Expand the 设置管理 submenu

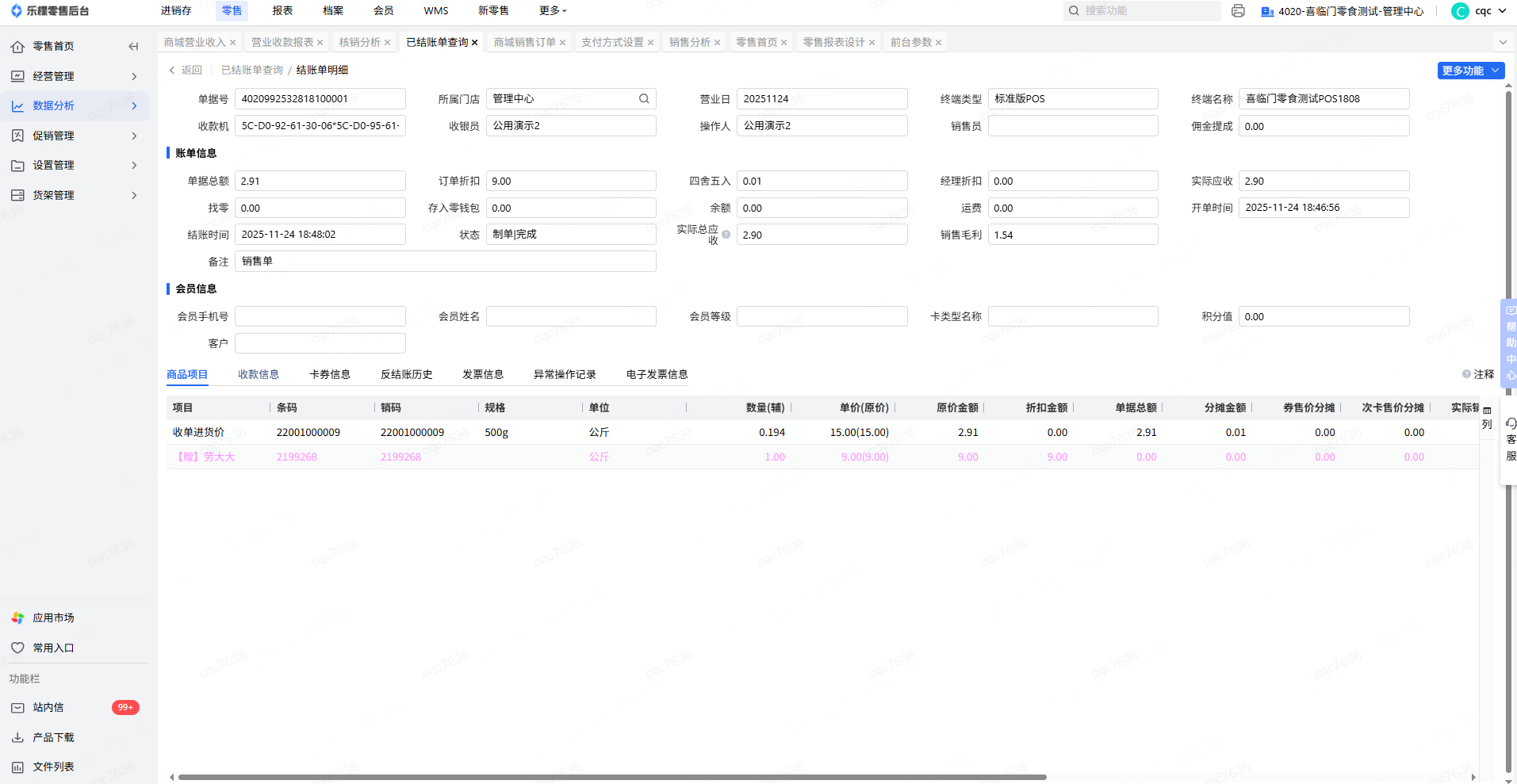(x=134, y=166)
